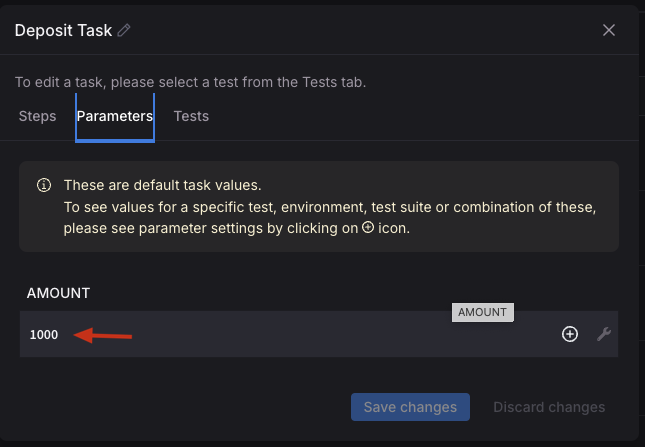Select the Parameters tab
Image resolution: width=645 pixels, height=447 pixels.
pos(114,116)
